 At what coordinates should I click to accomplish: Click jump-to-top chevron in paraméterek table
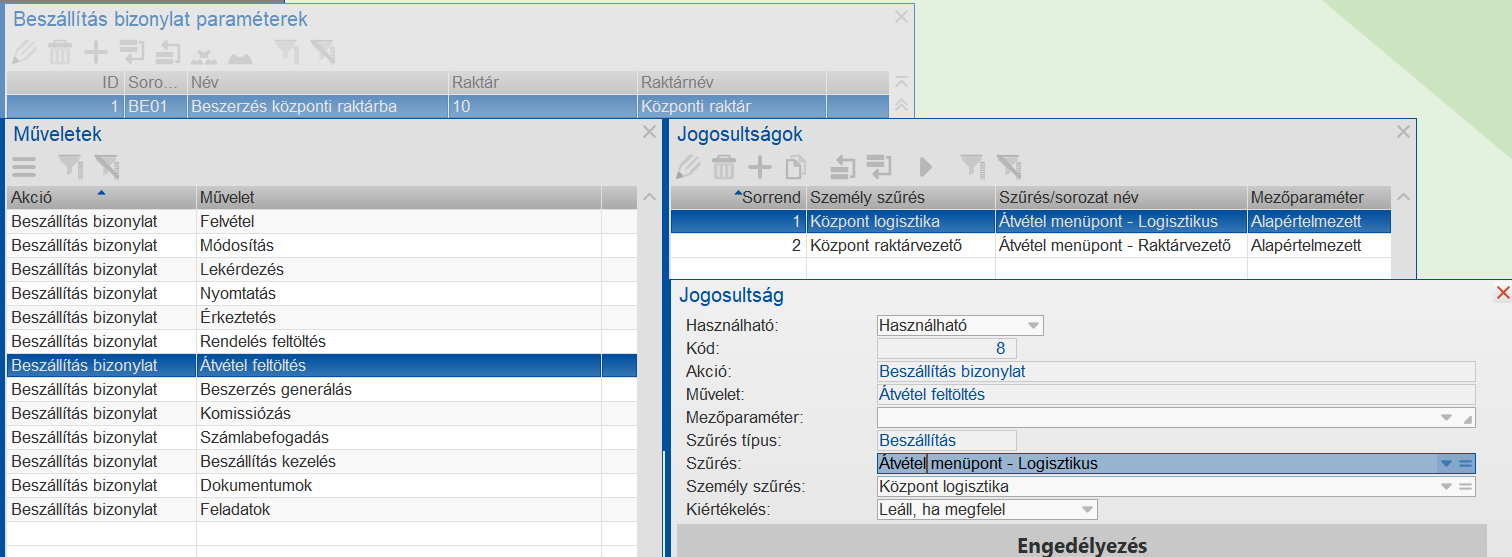901,82
